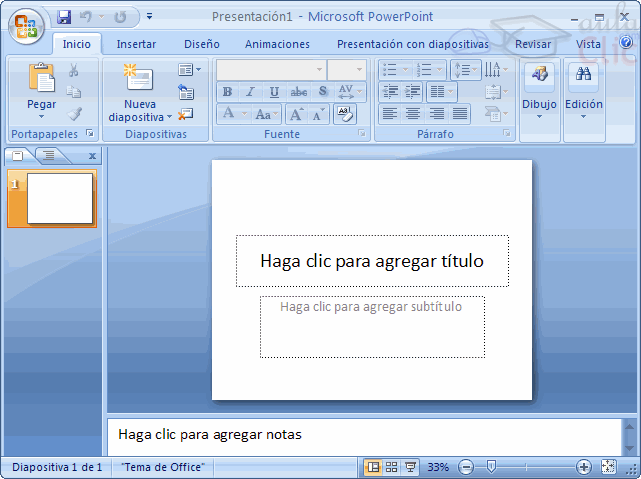Decrease font size with the small A icon
The height and width of the screenshot is (479, 641).
tap(318, 114)
